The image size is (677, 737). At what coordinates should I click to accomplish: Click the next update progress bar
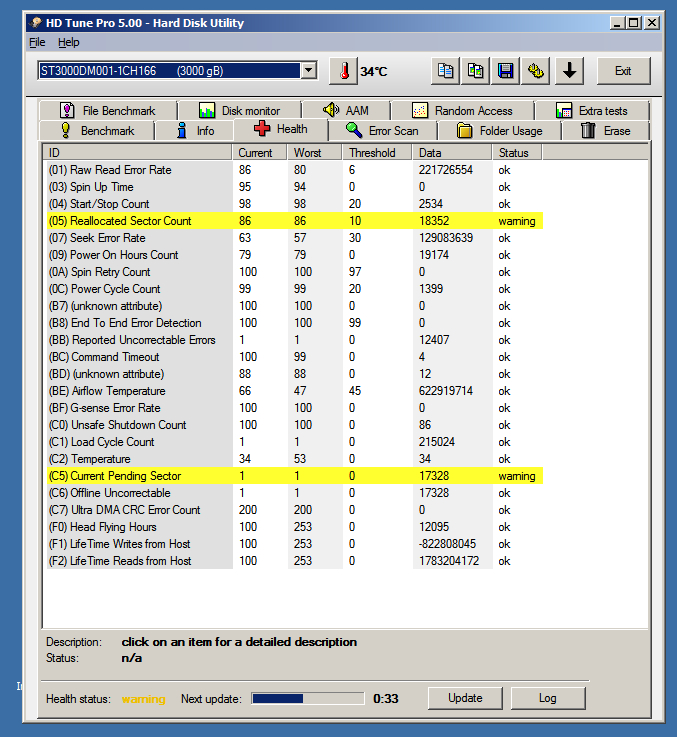tap(307, 698)
